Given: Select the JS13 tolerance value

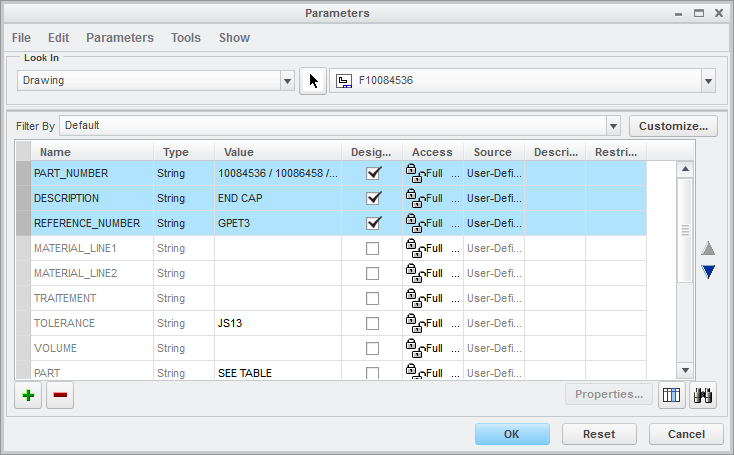Looking at the screenshot, I should (278, 323).
